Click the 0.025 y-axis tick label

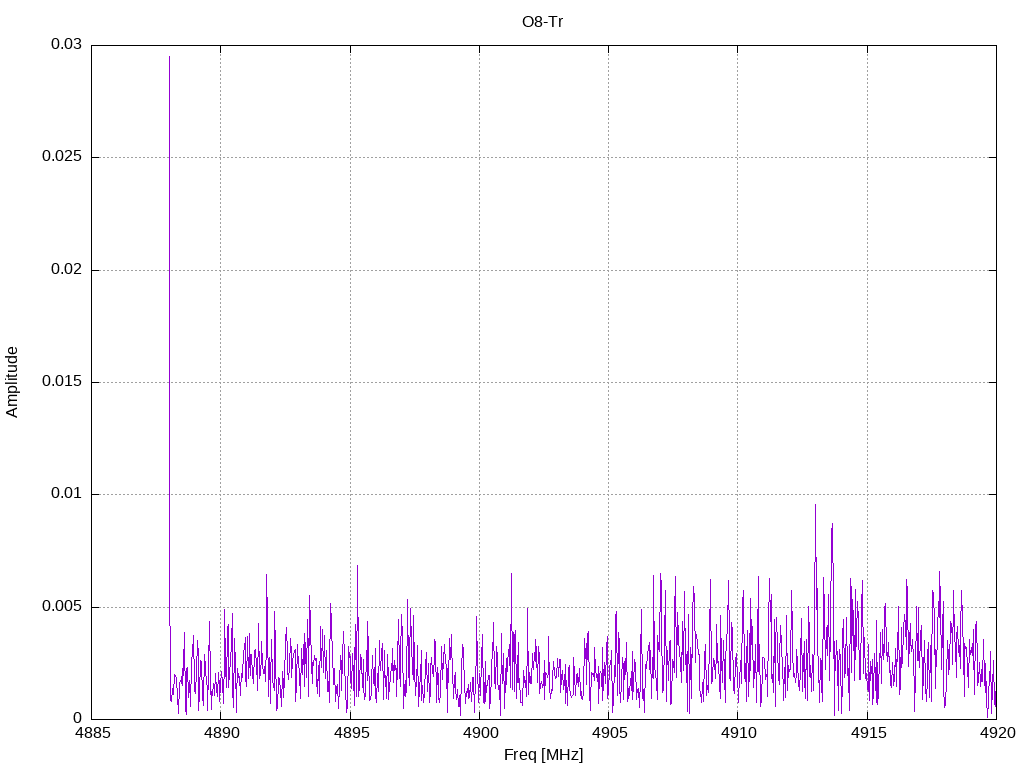click(x=62, y=156)
